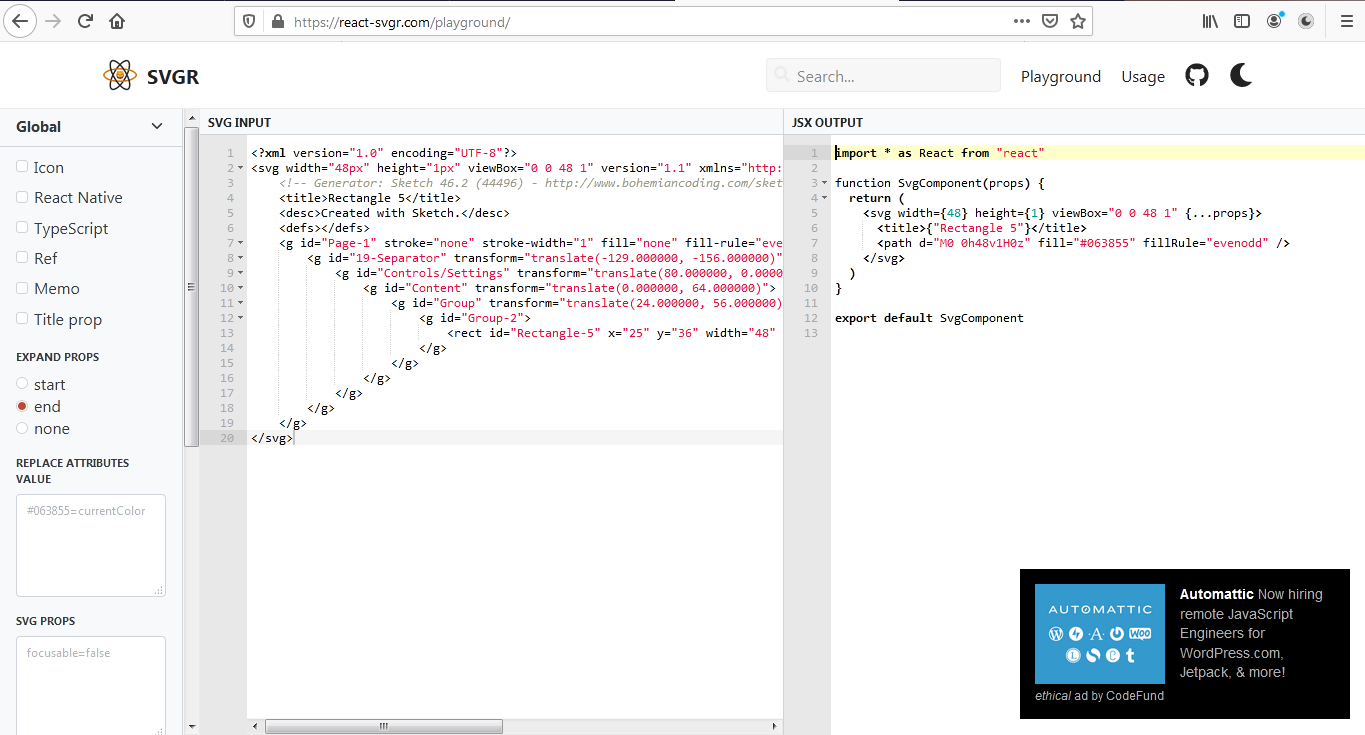Enable the Title prop checkbox

coord(22,318)
